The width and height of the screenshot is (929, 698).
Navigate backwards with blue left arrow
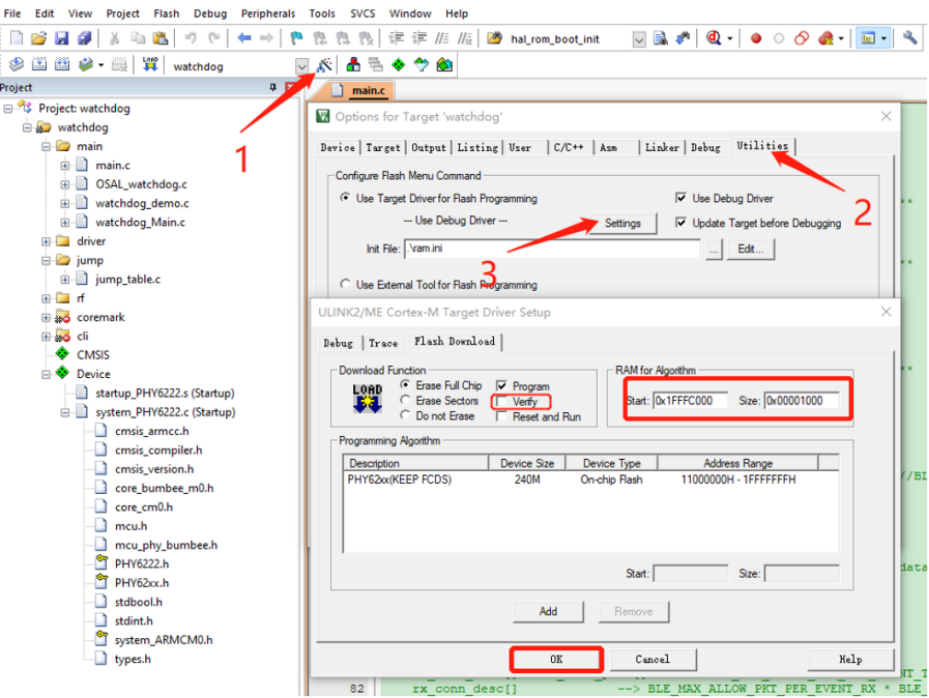pyautogui.click(x=244, y=39)
